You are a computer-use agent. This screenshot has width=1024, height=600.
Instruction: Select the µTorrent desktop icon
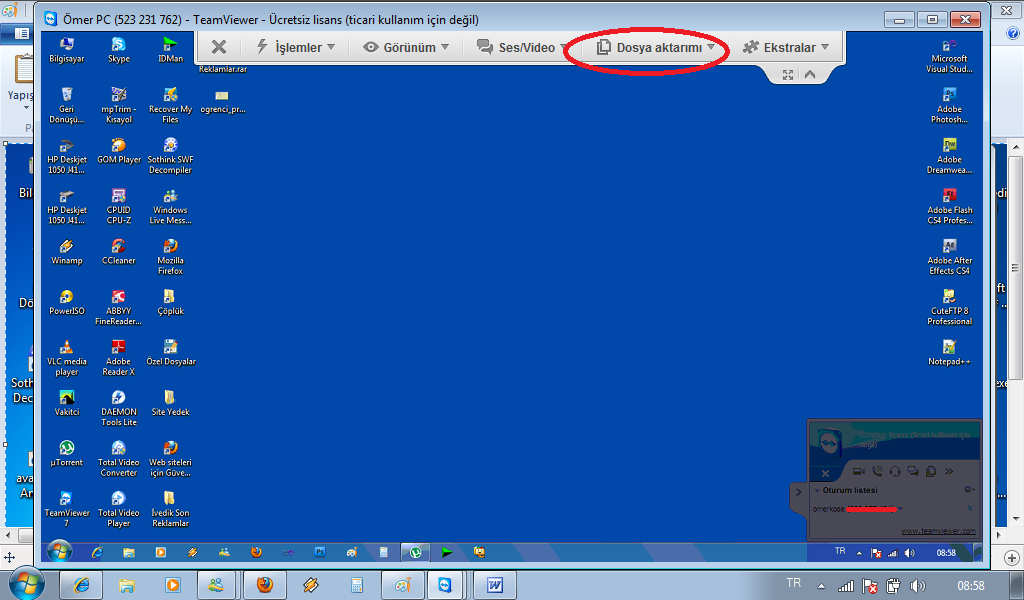coord(67,454)
